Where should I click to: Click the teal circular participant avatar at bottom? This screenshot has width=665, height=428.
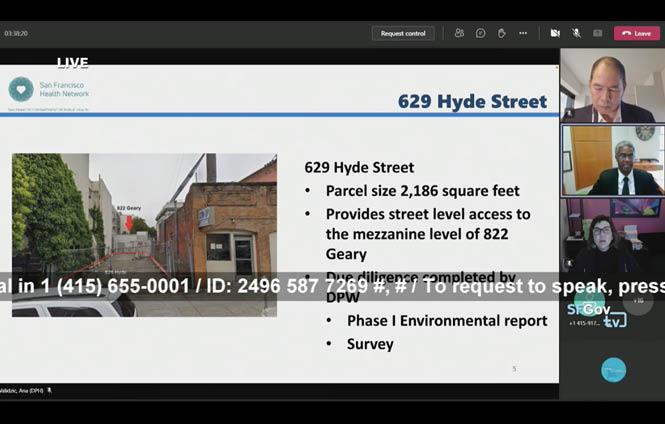tap(613, 370)
